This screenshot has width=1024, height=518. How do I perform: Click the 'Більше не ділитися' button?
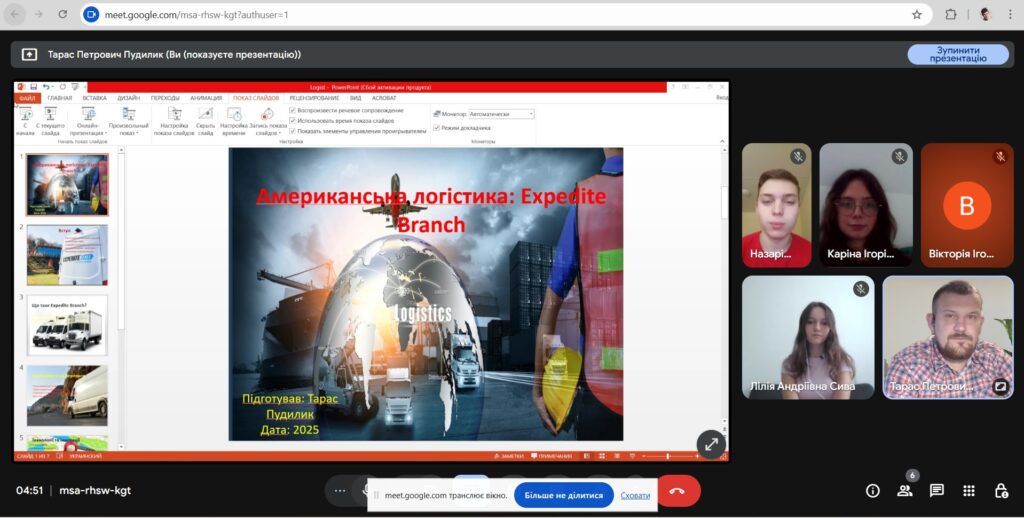pos(563,495)
